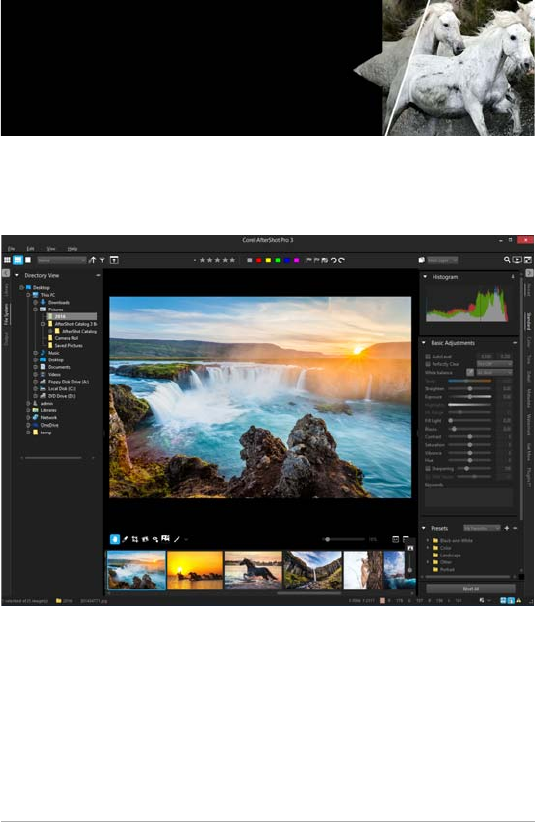Select the running horse thumbnail
Image resolution: width=535 pixels, height=822 pixels.
tap(253, 570)
